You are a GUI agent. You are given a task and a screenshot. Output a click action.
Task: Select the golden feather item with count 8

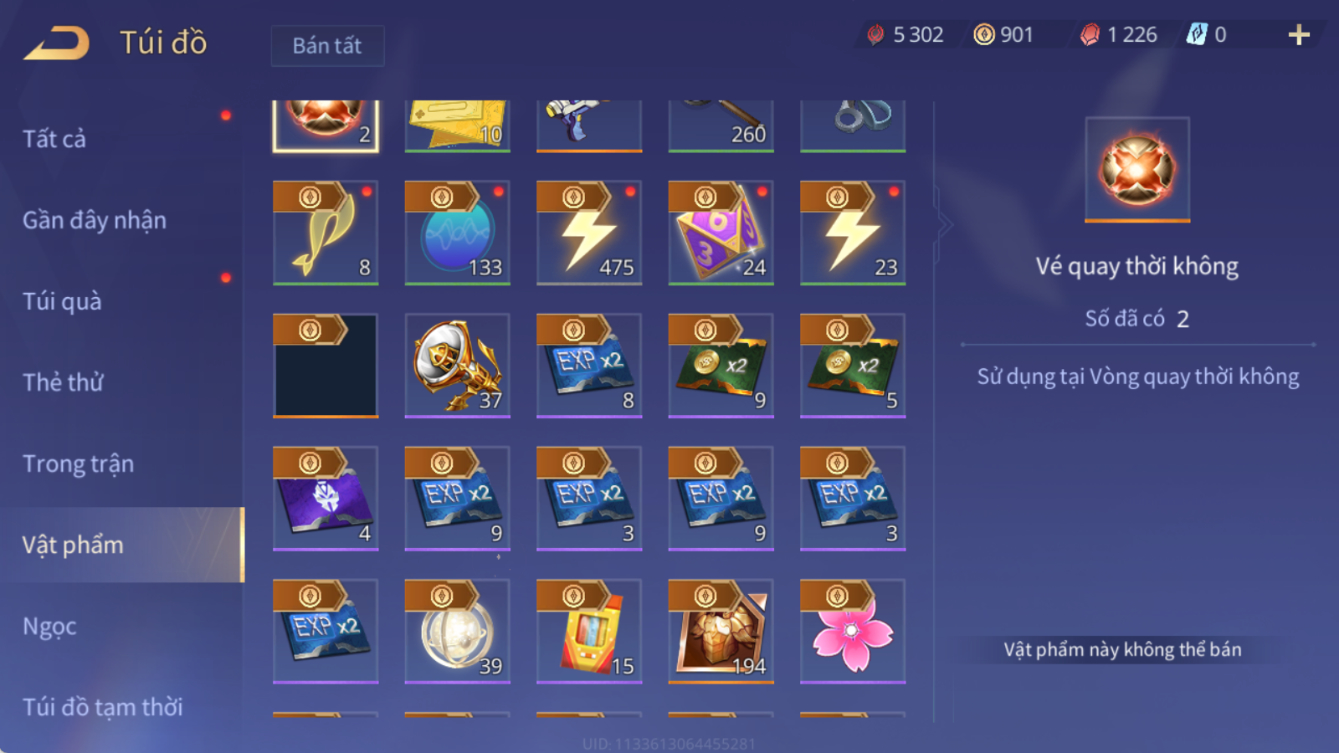[x=325, y=233]
